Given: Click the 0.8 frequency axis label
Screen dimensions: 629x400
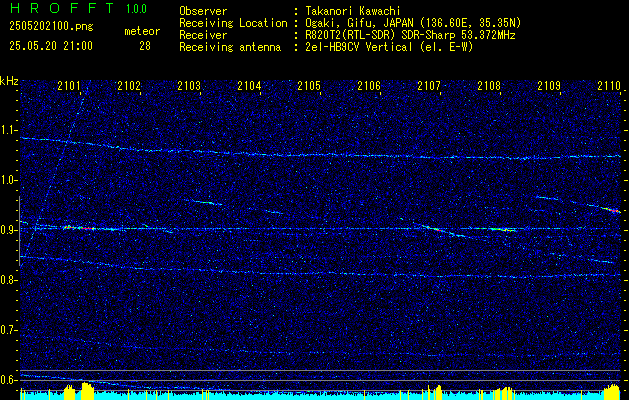Looking at the screenshot, I should click(9, 280).
